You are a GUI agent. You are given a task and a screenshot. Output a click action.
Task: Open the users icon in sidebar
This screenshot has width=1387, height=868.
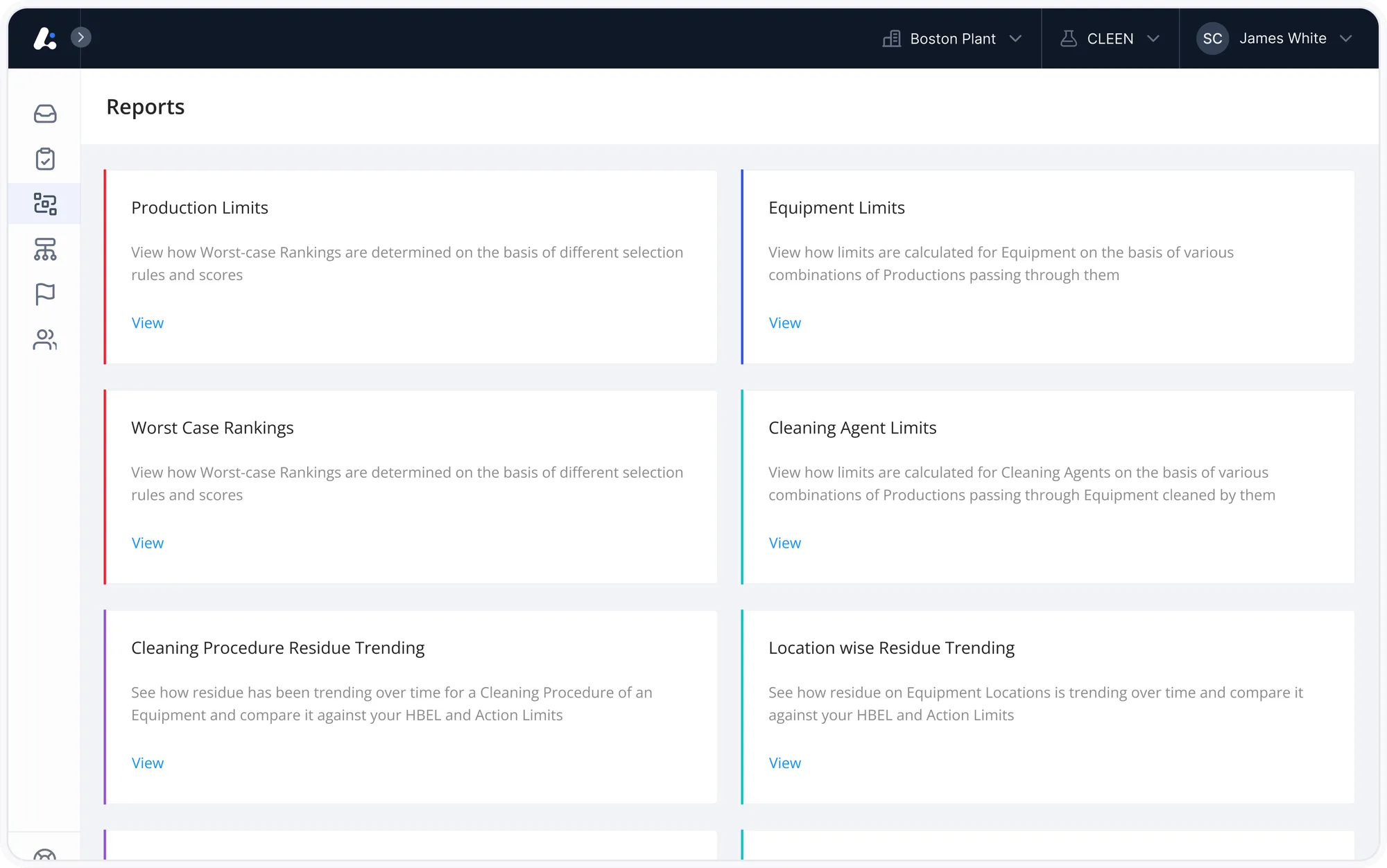(x=45, y=339)
